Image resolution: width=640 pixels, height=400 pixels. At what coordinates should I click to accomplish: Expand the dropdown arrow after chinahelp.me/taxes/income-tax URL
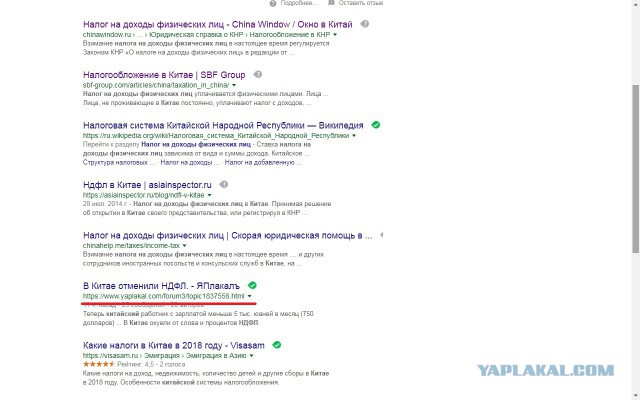pyautogui.click(x=184, y=246)
